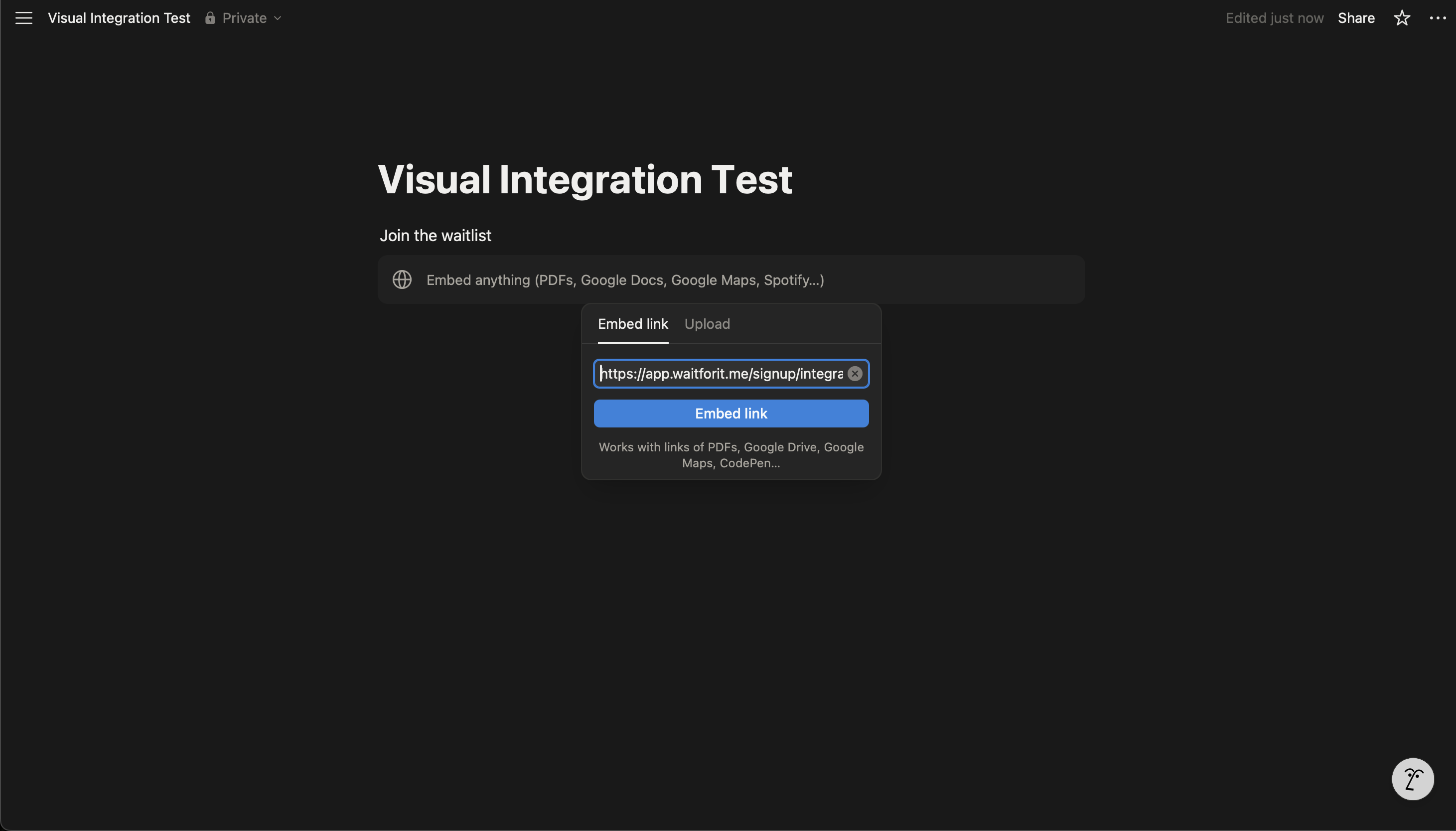The width and height of the screenshot is (1456, 831).
Task: Toggle the favorite star for this page
Action: (1401, 18)
